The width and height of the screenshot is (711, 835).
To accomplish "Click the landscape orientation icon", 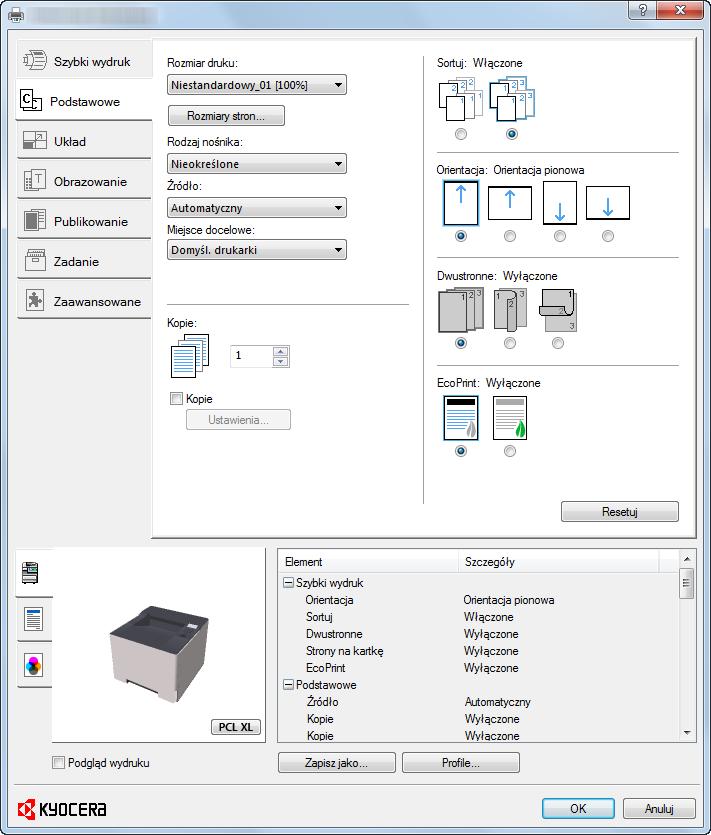I will coord(510,203).
